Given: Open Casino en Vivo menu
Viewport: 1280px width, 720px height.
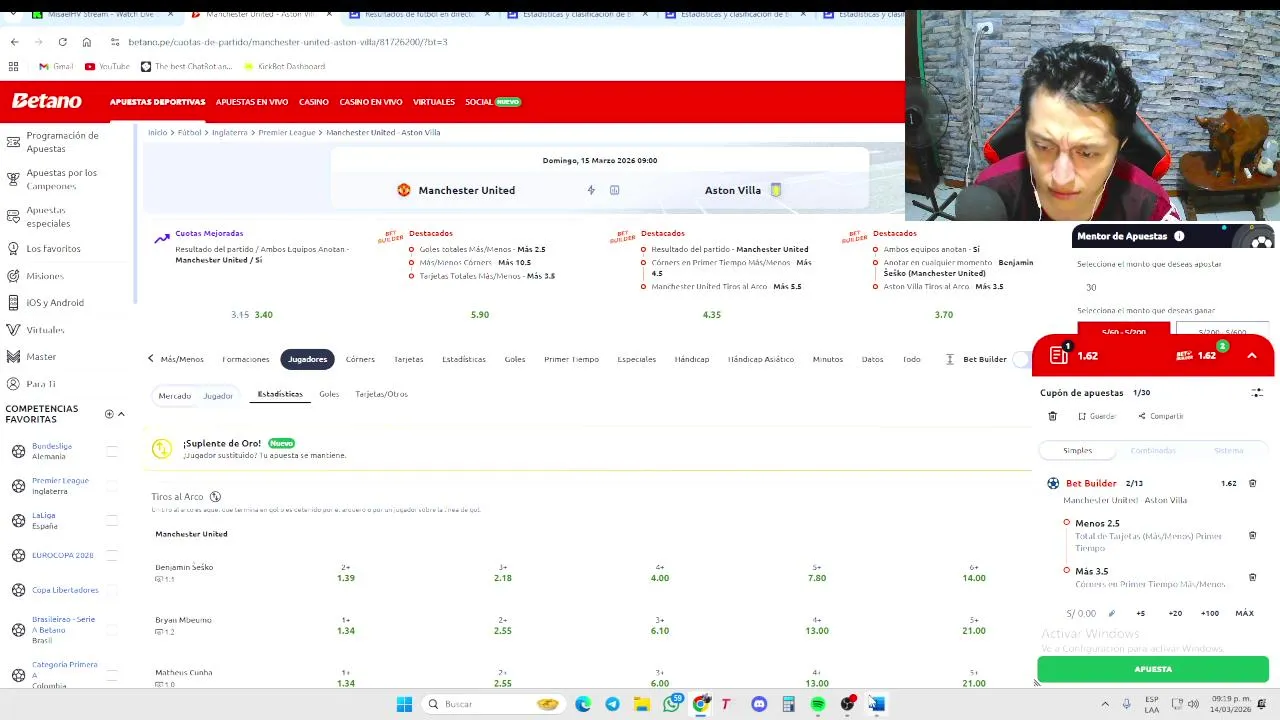Looking at the screenshot, I should [x=370, y=102].
